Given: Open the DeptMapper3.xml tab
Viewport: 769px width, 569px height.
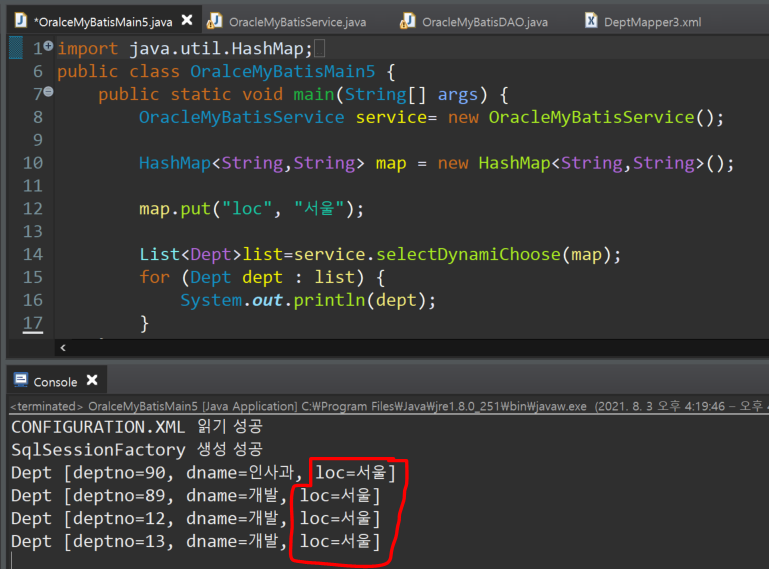Looking at the screenshot, I should 652,22.
